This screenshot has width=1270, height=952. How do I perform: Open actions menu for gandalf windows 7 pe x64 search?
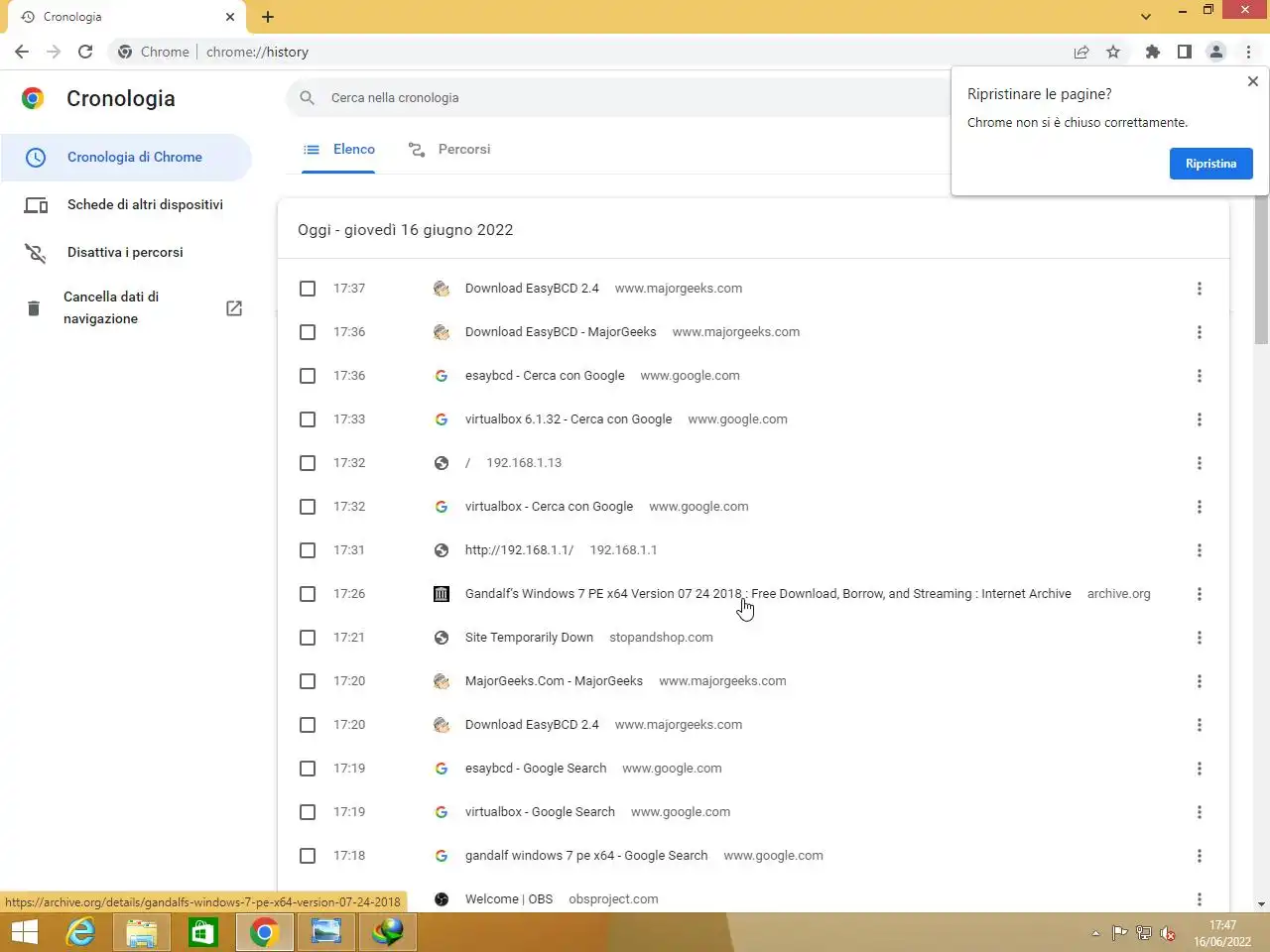pyautogui.click(x=1199, y=856)
